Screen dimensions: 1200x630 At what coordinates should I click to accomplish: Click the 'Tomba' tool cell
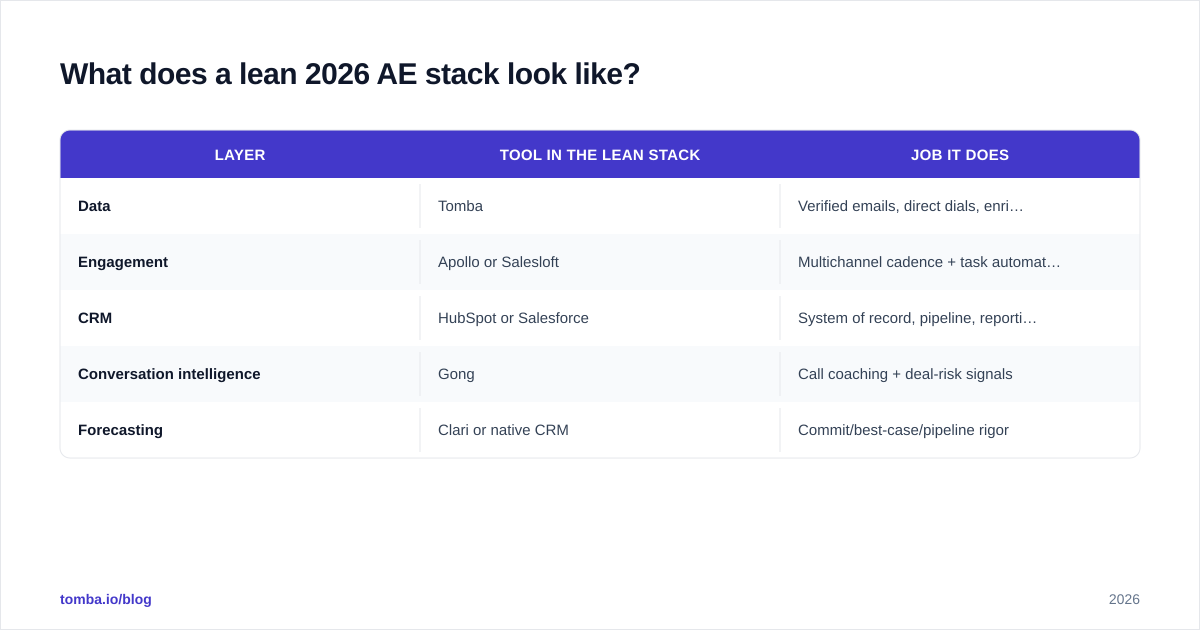(600, 206)
